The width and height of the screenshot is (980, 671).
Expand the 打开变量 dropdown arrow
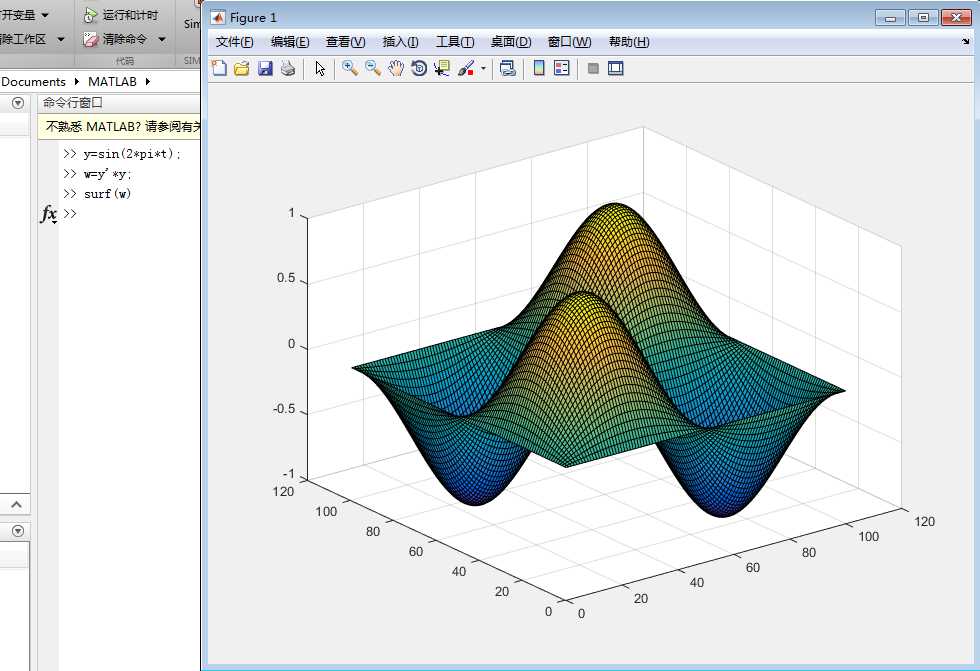(45, 14)
